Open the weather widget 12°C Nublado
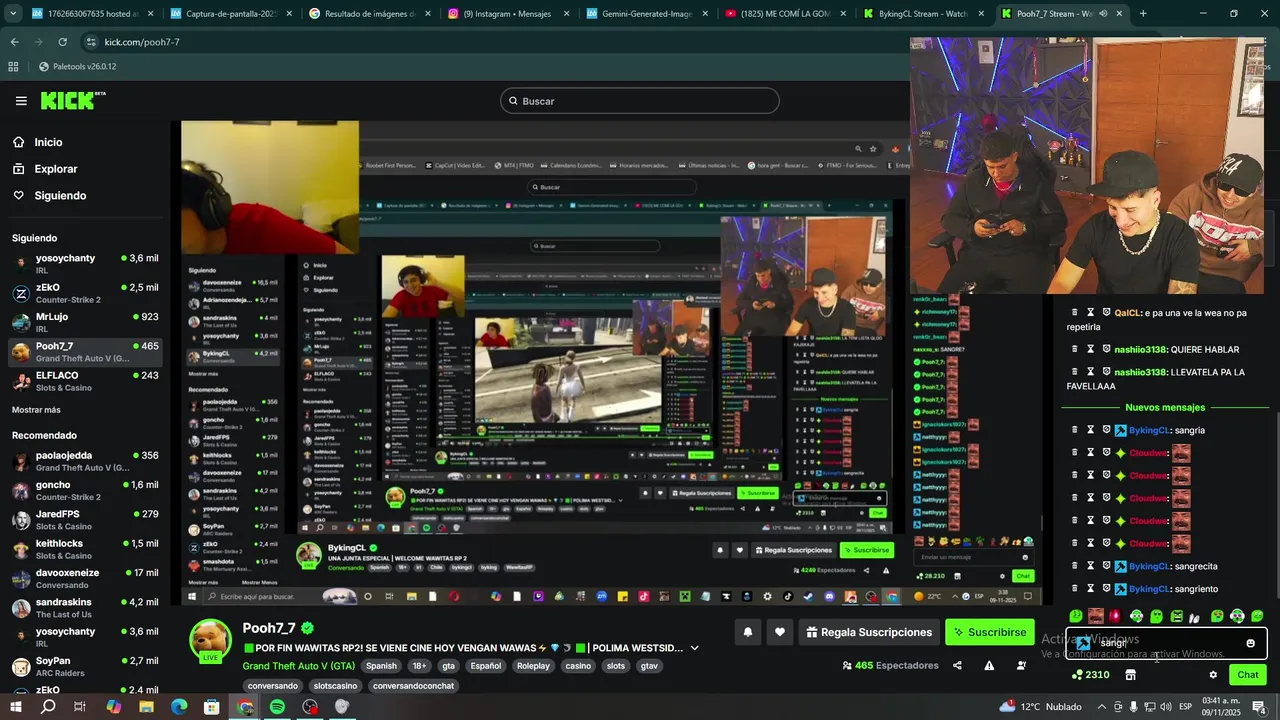Image resolution: width=1280 pixels, height=720 pixels. 1040,707
